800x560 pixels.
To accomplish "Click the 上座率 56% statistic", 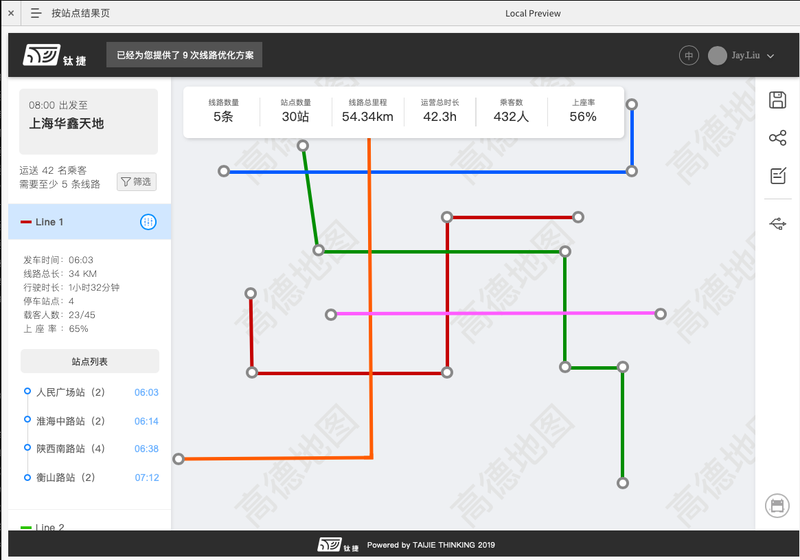I will 583,111.
